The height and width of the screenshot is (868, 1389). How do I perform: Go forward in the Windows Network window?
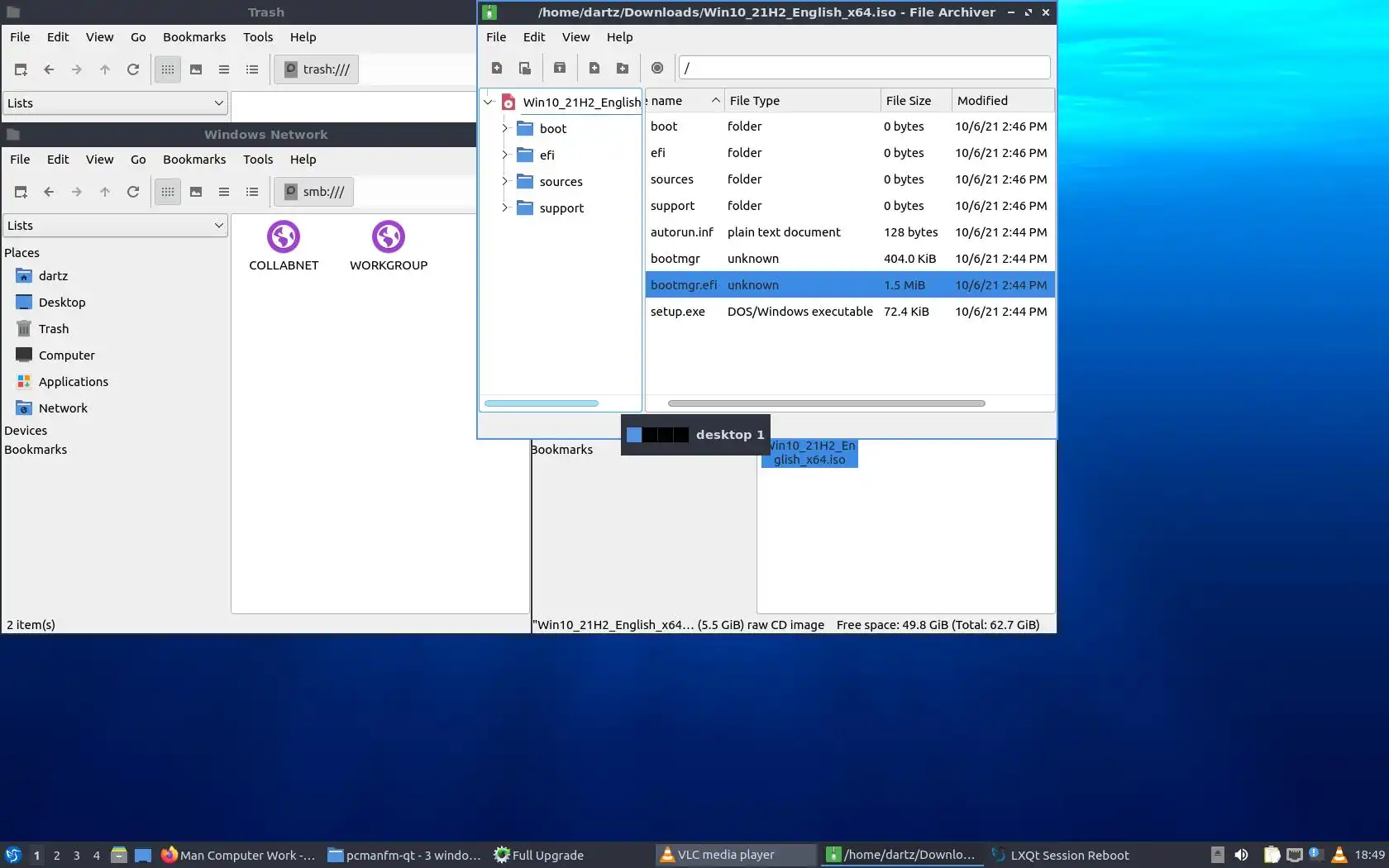[77, 193]
